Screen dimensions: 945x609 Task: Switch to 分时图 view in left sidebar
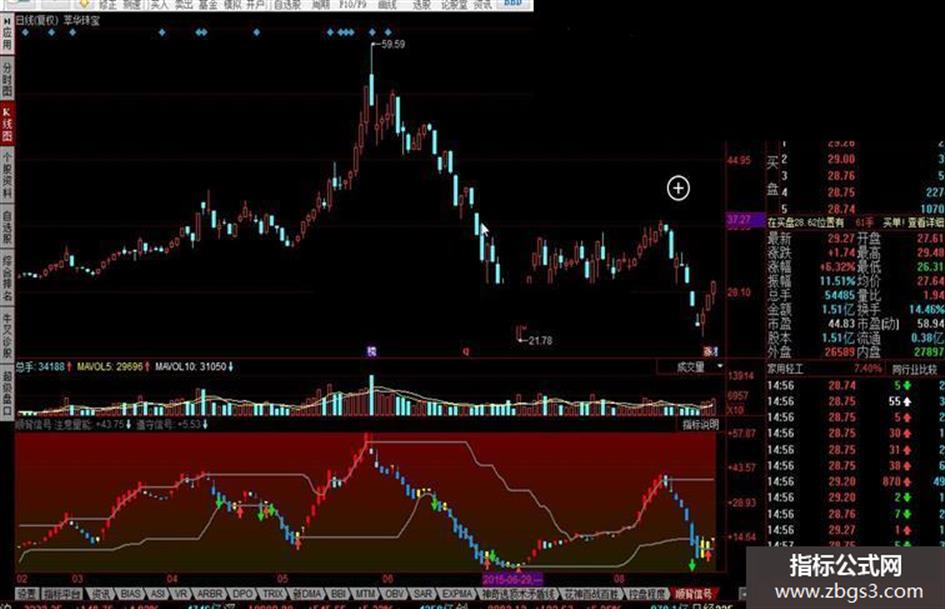click(x=7, y=79)
